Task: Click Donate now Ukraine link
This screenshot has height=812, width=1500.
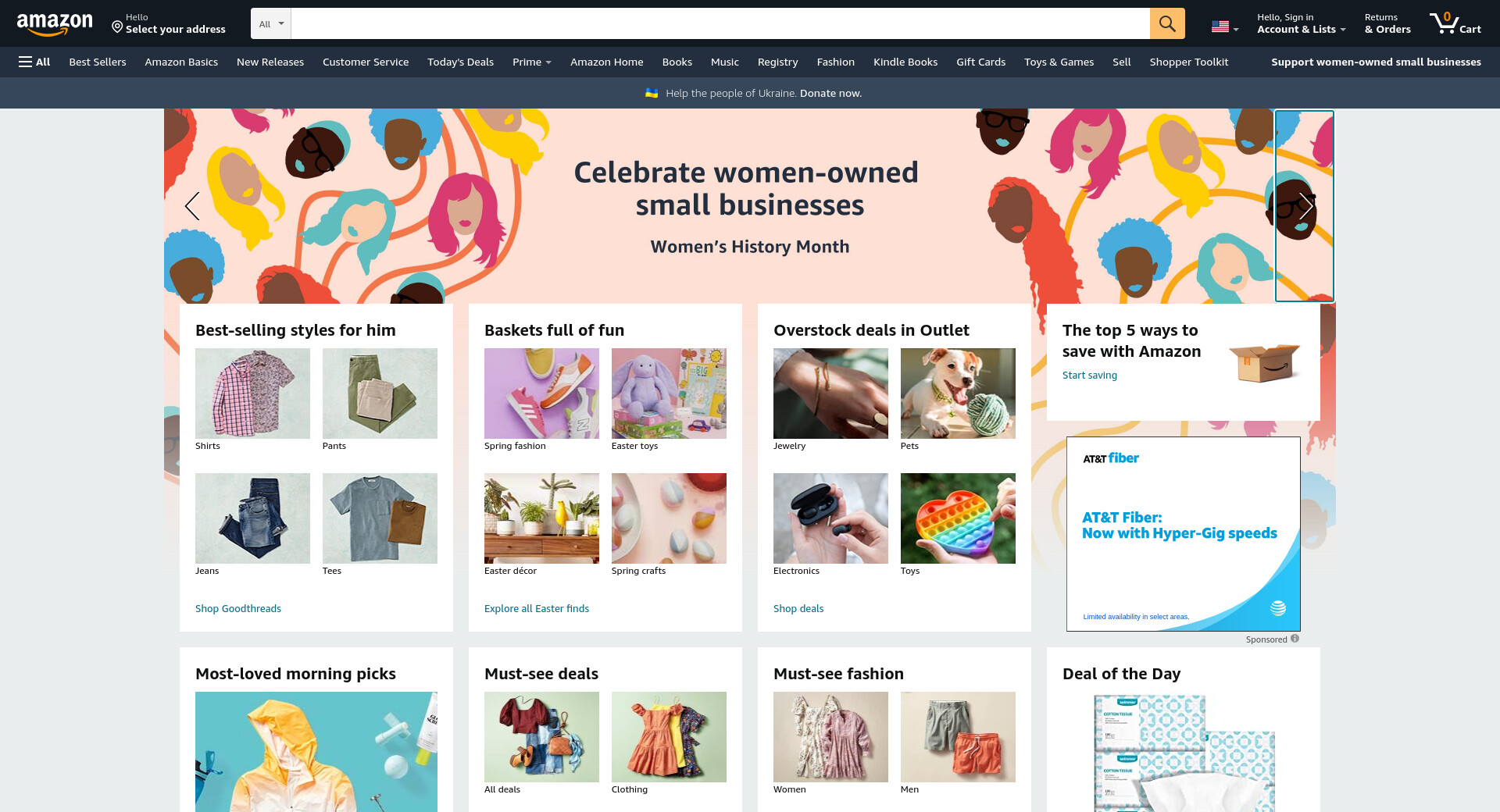Action: pyautogui.click(x=830, y=93)
